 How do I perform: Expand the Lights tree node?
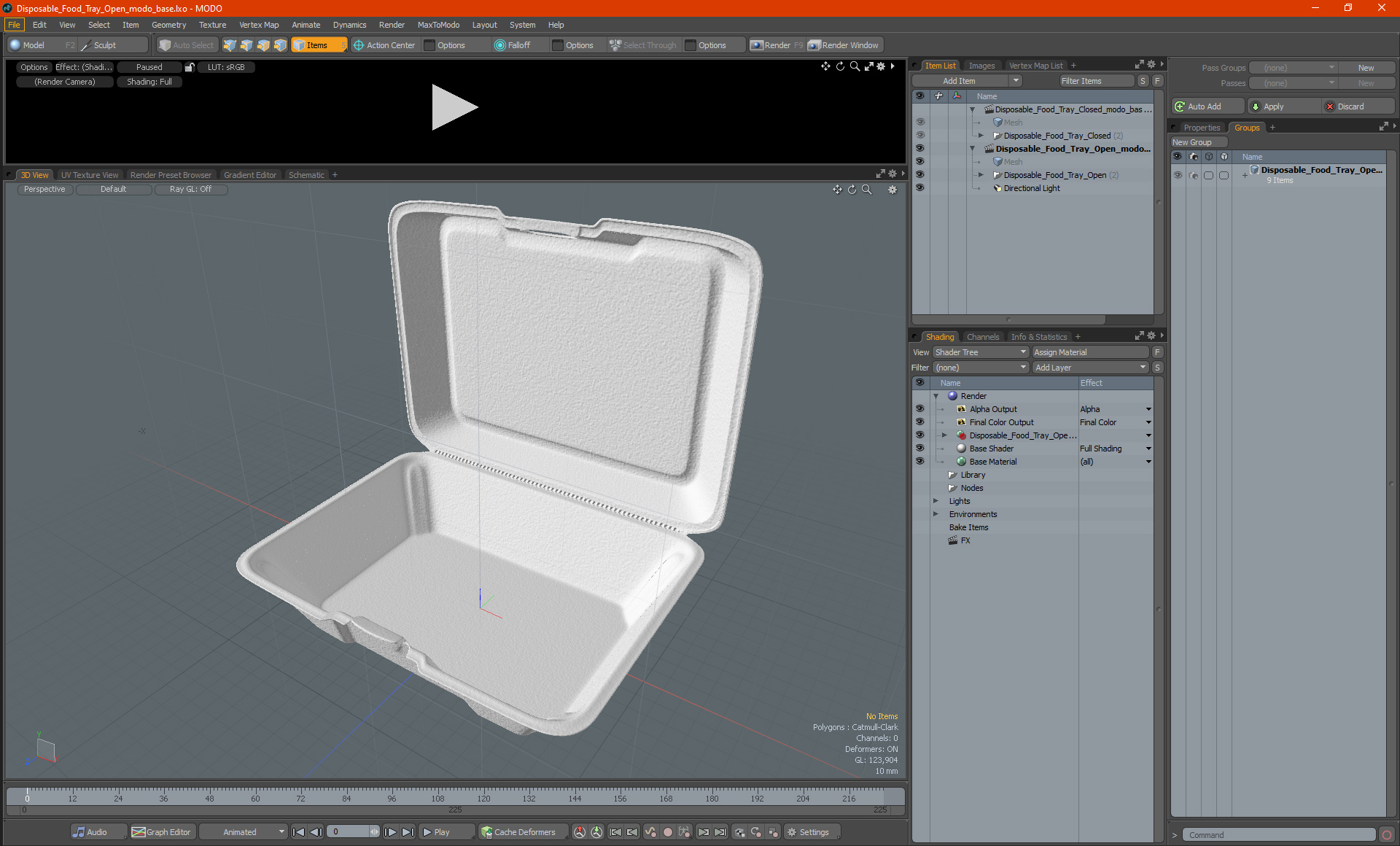pyautogui.click(x=936, y=501)
